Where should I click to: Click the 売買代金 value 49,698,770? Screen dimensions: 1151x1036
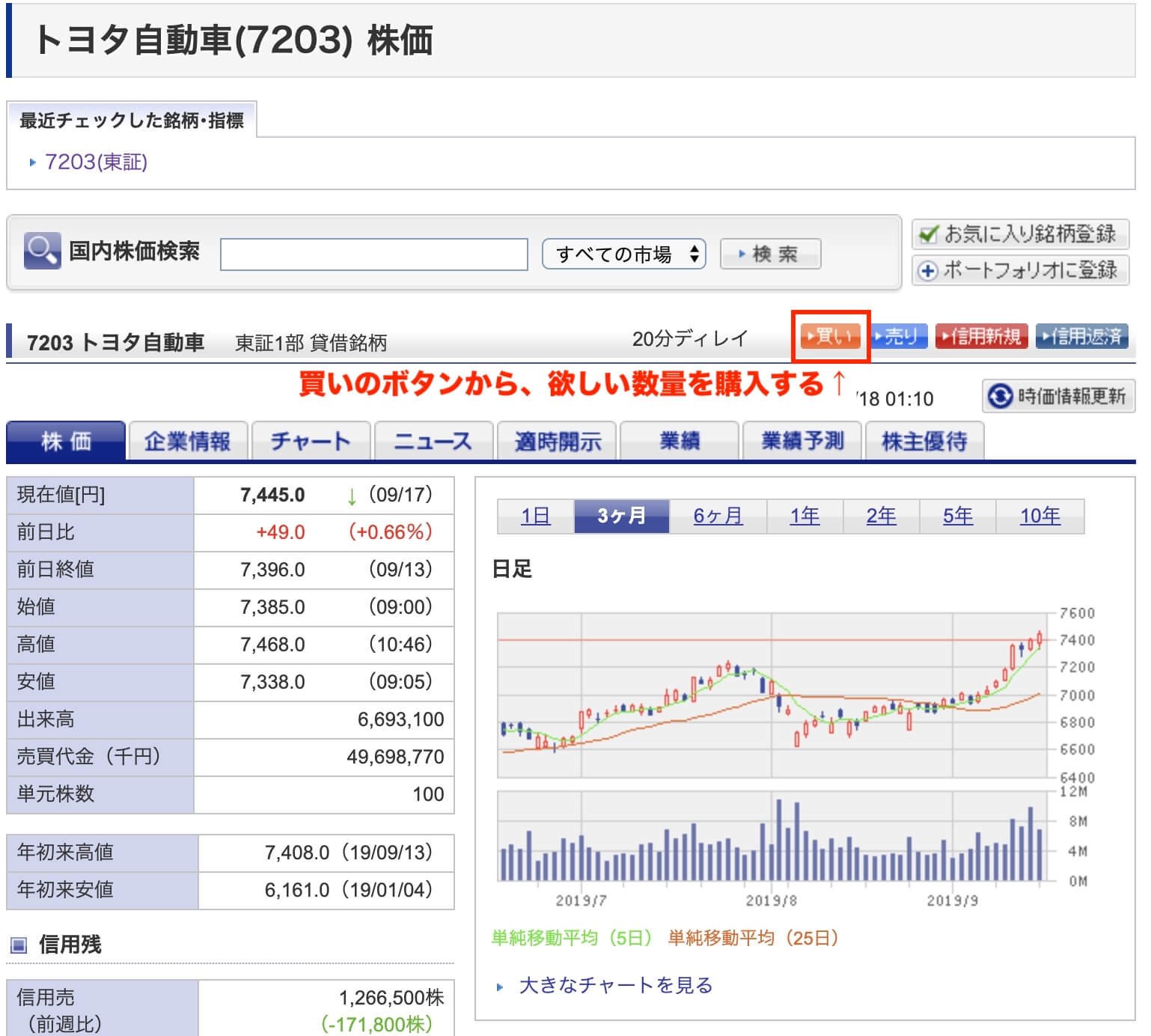[x=395, y=757]
